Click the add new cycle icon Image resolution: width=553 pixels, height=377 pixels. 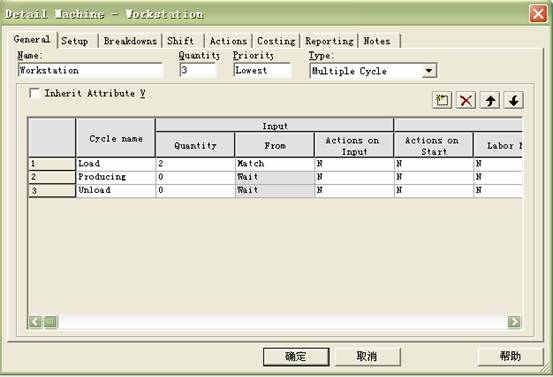point(442,101)
